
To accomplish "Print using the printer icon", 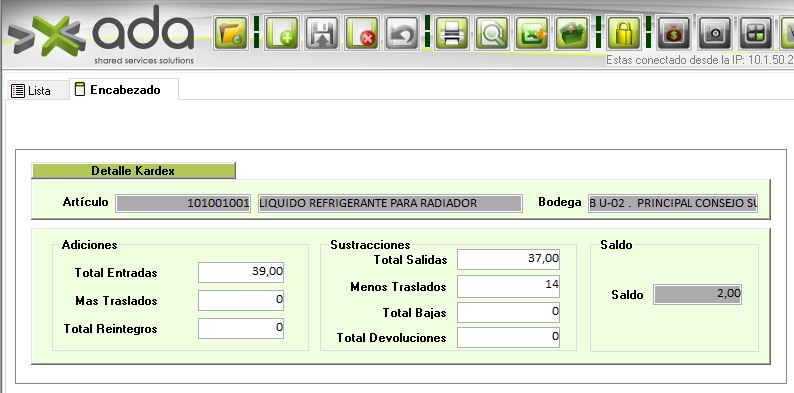I will [452, 33].
